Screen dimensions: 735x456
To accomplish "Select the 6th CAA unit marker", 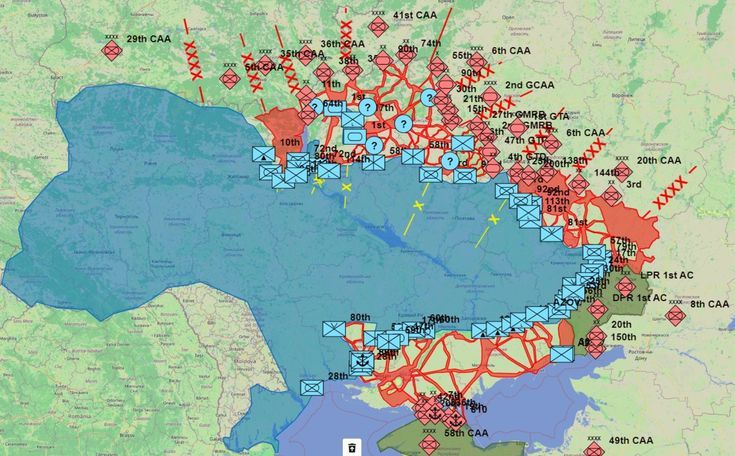I will pyautogui.click(x=477, y=62).
